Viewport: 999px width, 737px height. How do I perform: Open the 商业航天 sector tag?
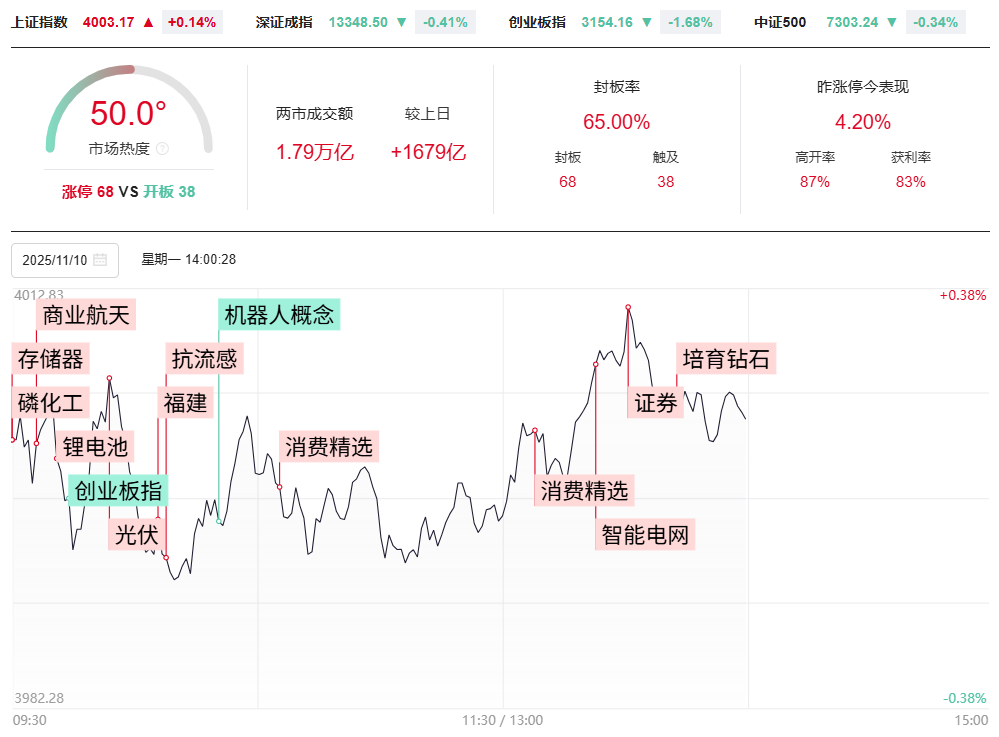tap(86, 316)
